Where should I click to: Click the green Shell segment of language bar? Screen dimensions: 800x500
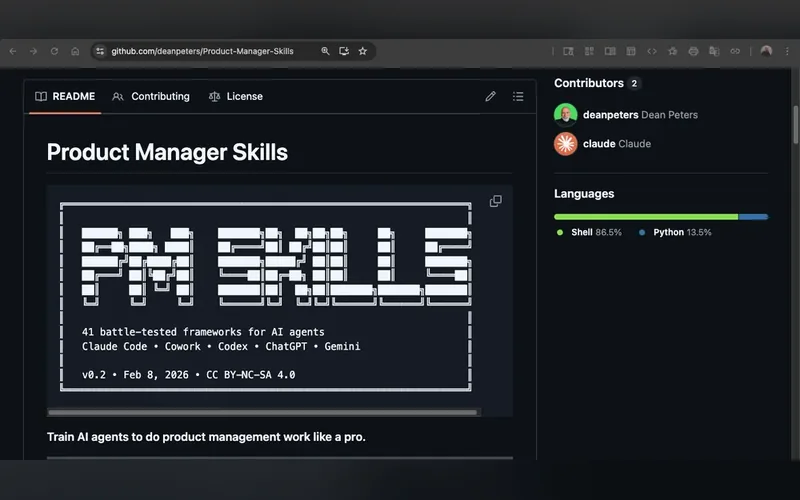pos(646,217)
